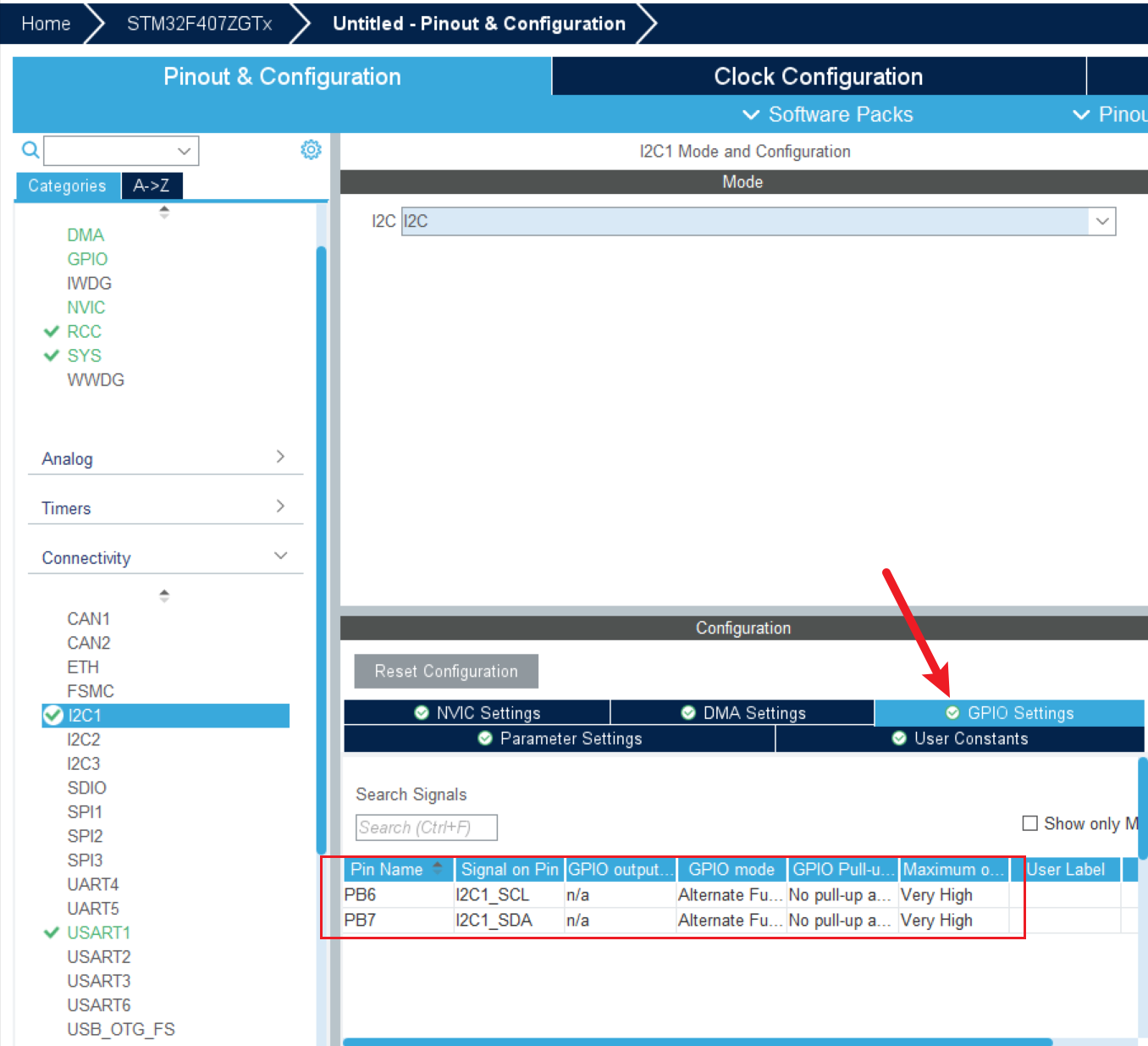Select I2C1 in the connectivity list
The image size is (1148, 1046).
166,716
